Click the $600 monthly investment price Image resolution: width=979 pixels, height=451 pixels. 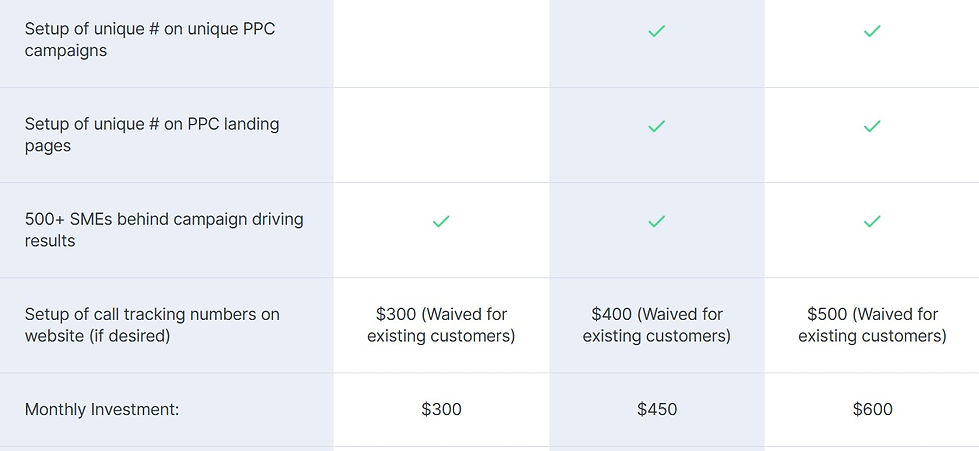(872, 409)
